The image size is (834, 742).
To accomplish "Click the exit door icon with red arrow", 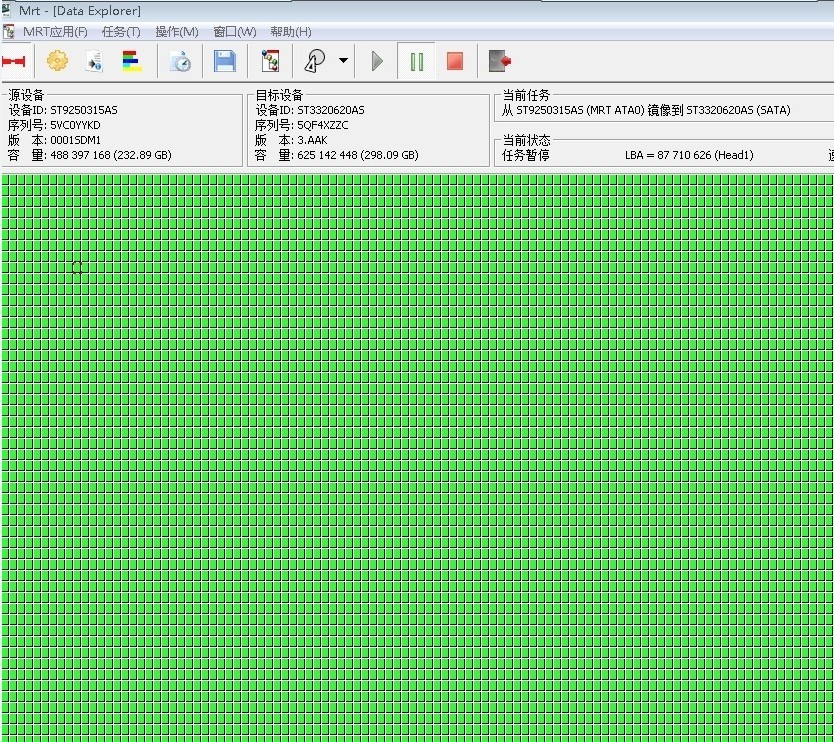I will point(500,62).
